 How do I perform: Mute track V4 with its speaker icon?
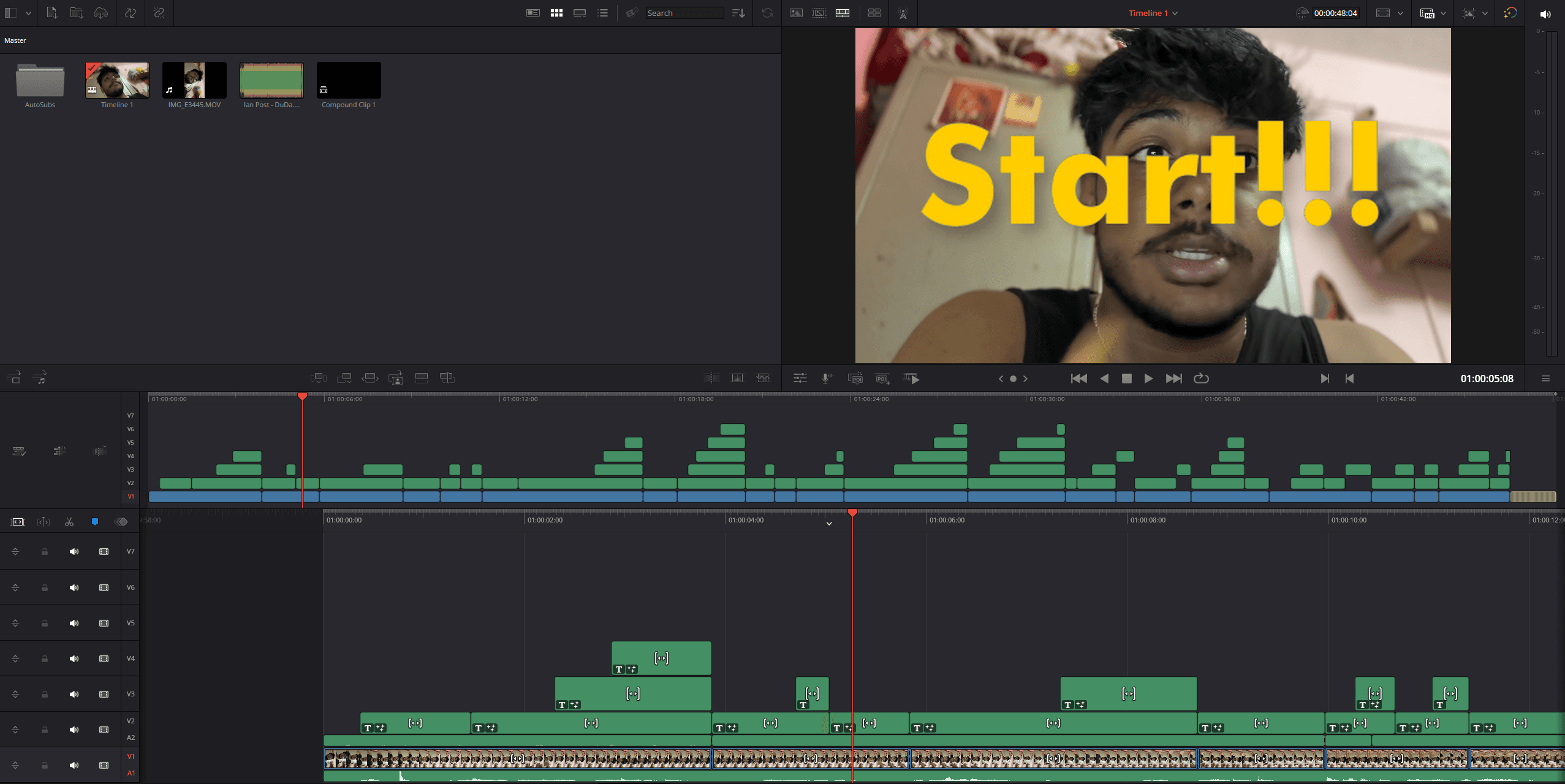coord(74,658)
